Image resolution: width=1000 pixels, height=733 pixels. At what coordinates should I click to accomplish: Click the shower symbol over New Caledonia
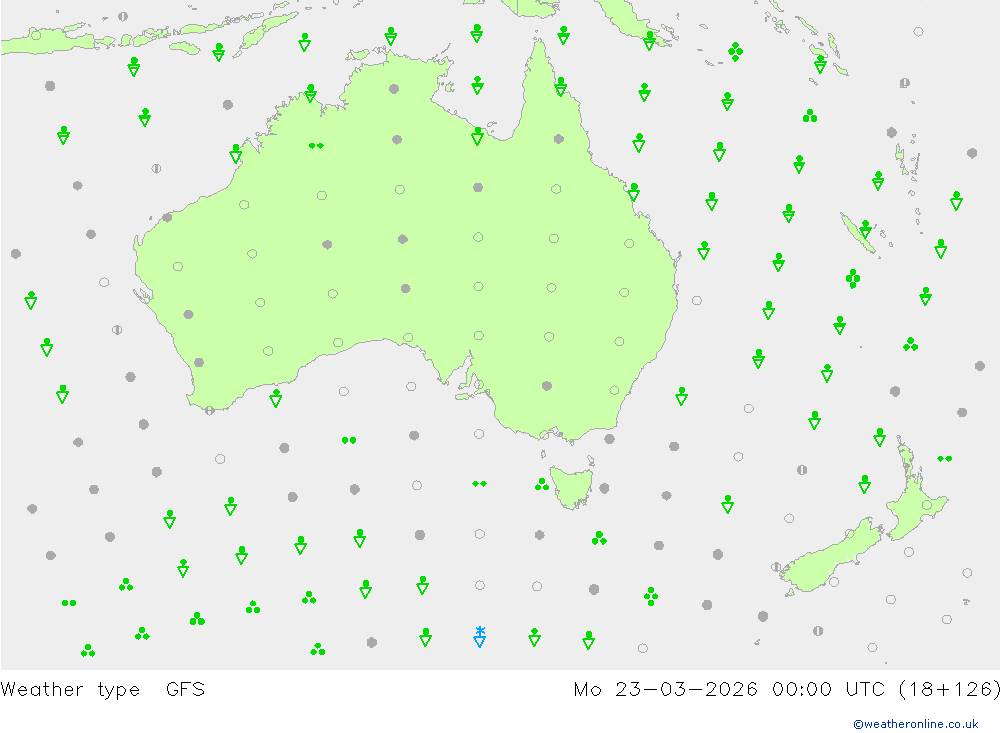pos(865,229)
